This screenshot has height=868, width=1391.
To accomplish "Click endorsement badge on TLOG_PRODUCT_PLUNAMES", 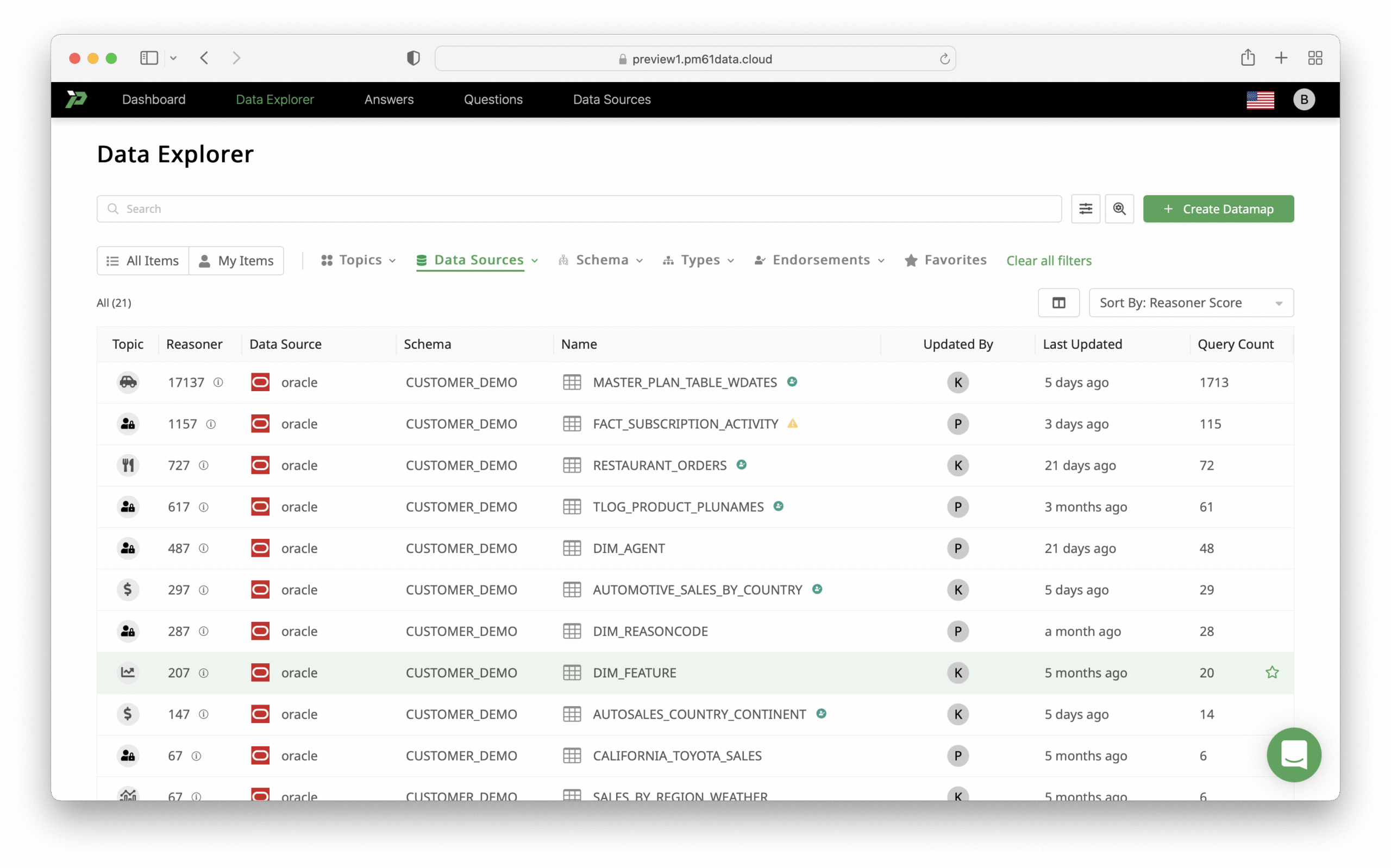I will [778, 506].
